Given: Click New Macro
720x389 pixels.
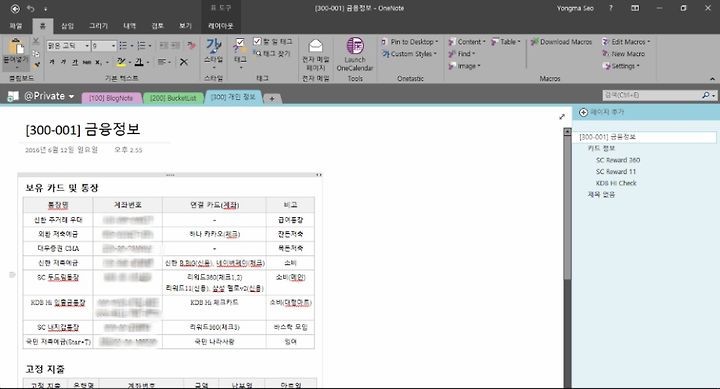Looking at the screenshot, I should tap(624, 54).
